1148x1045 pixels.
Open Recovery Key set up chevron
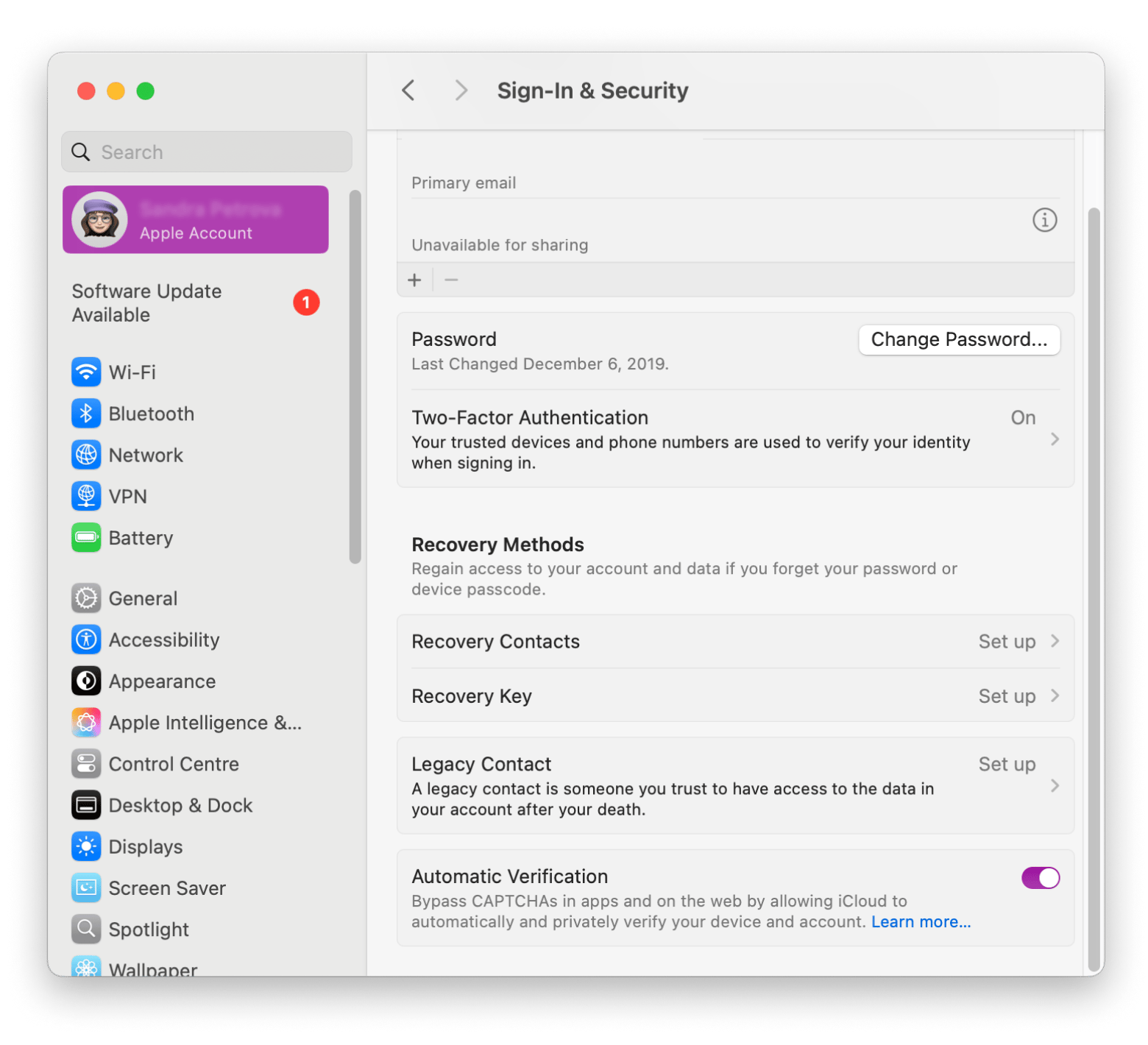(1055, 695)
